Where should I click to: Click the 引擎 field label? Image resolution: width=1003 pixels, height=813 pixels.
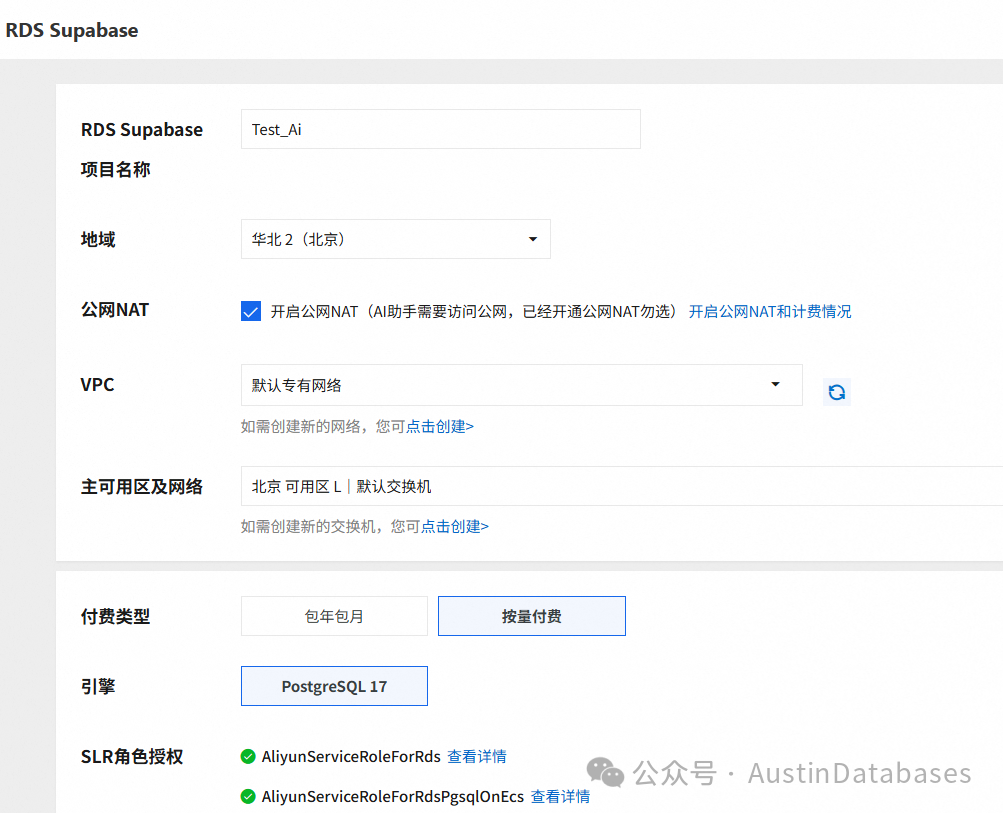98,686
